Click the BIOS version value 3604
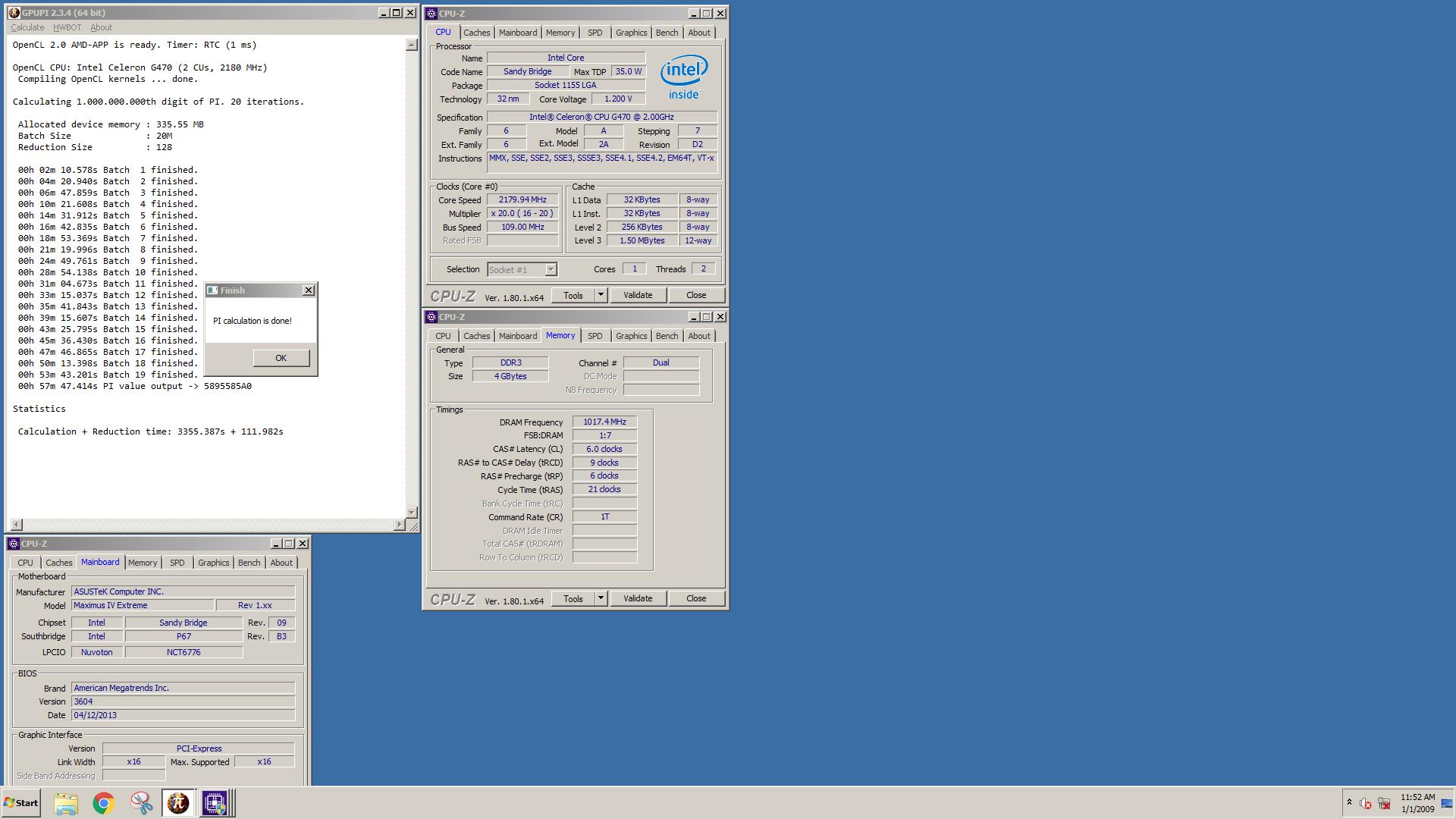This screenshot has height=819, width=1456. pyautogui.click(x=183, y=701)
